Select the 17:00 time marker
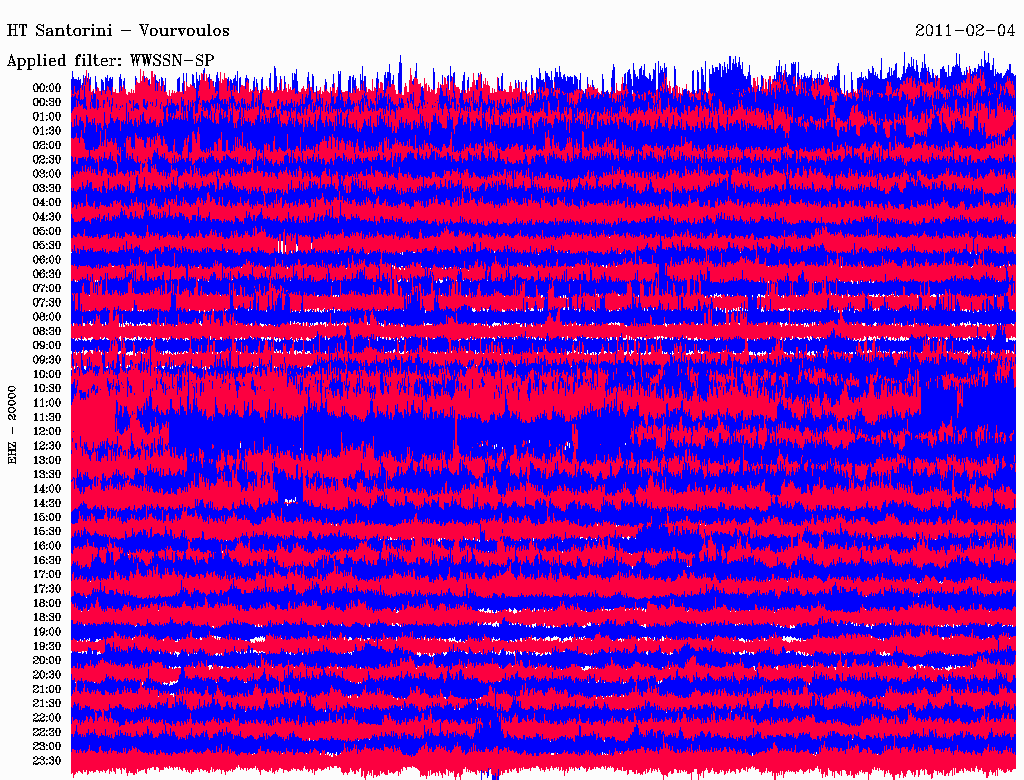Image resolution: width=1024 pixels, height=780 pixels. coord(47,574)
